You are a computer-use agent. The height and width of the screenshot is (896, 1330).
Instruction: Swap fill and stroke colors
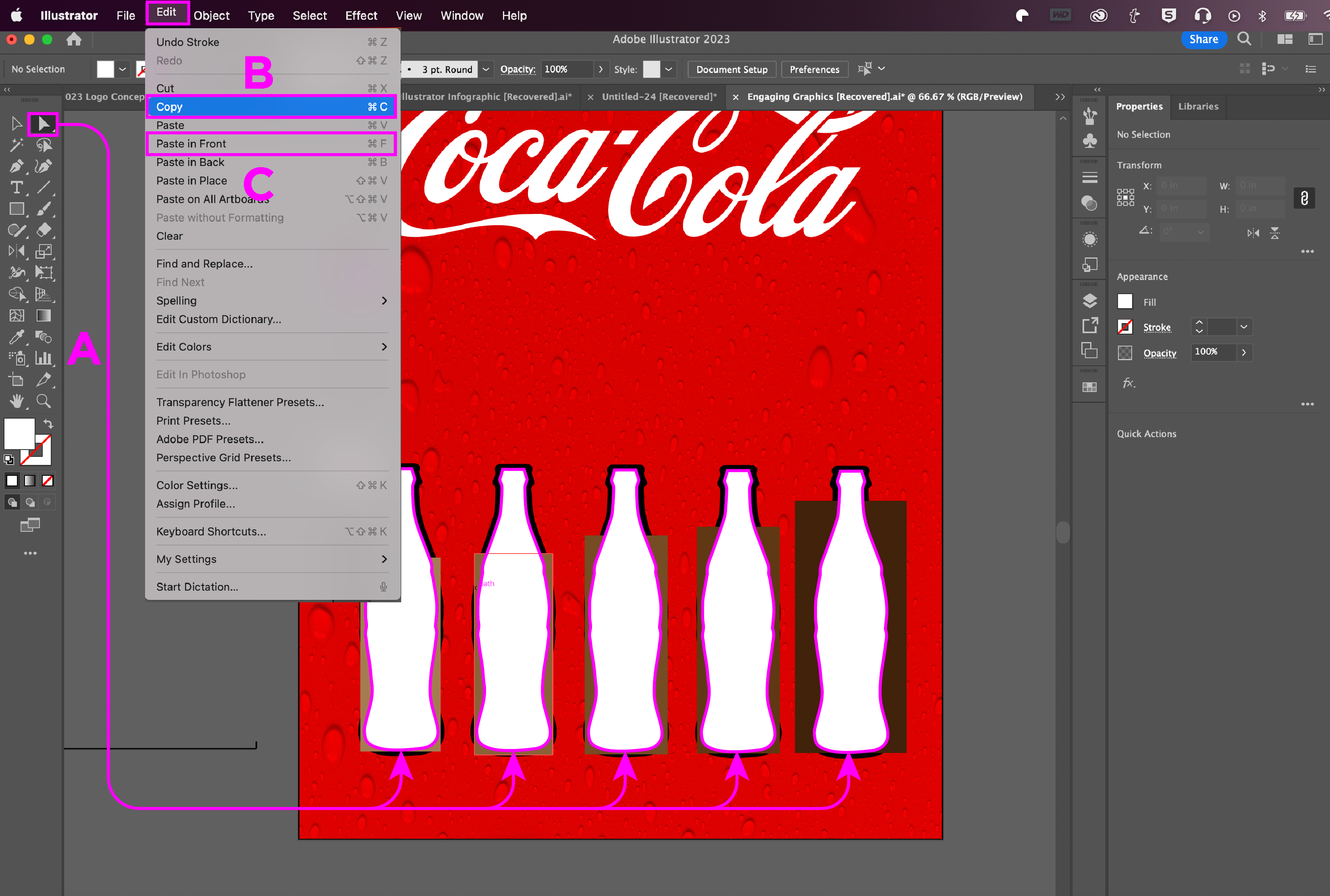(49, 424)
